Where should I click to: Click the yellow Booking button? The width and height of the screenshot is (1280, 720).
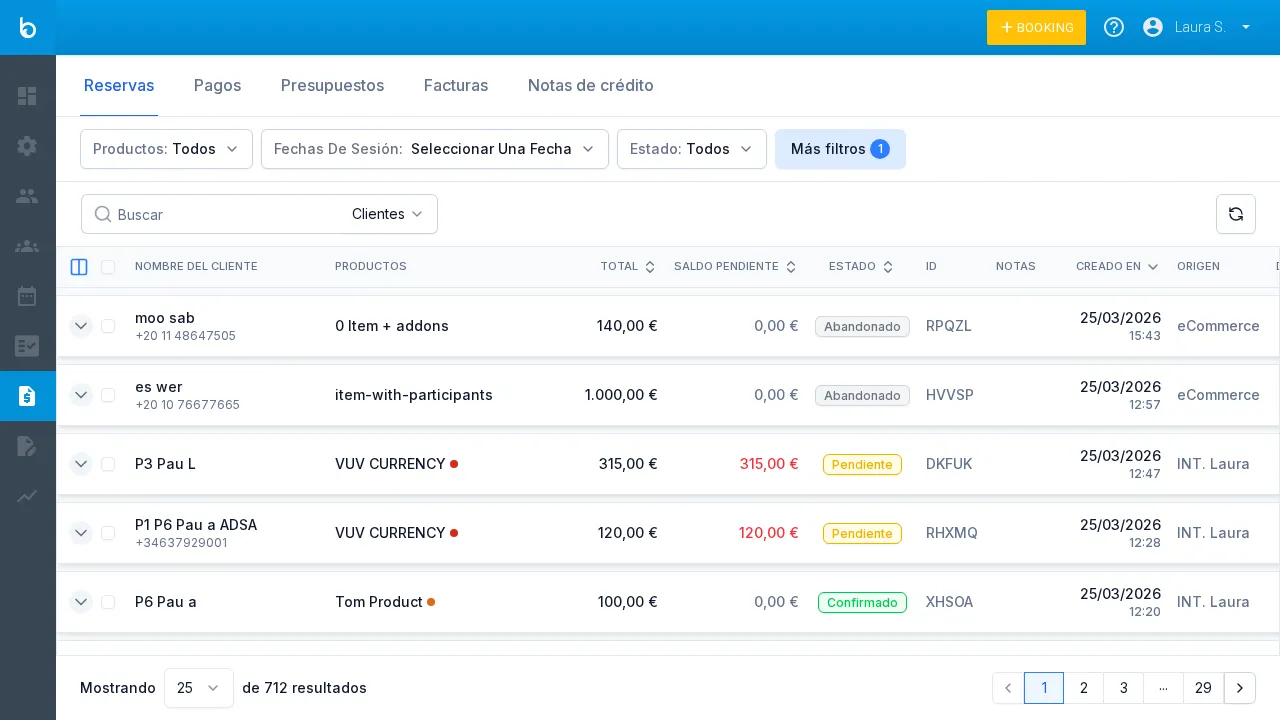pos(1036,27)
